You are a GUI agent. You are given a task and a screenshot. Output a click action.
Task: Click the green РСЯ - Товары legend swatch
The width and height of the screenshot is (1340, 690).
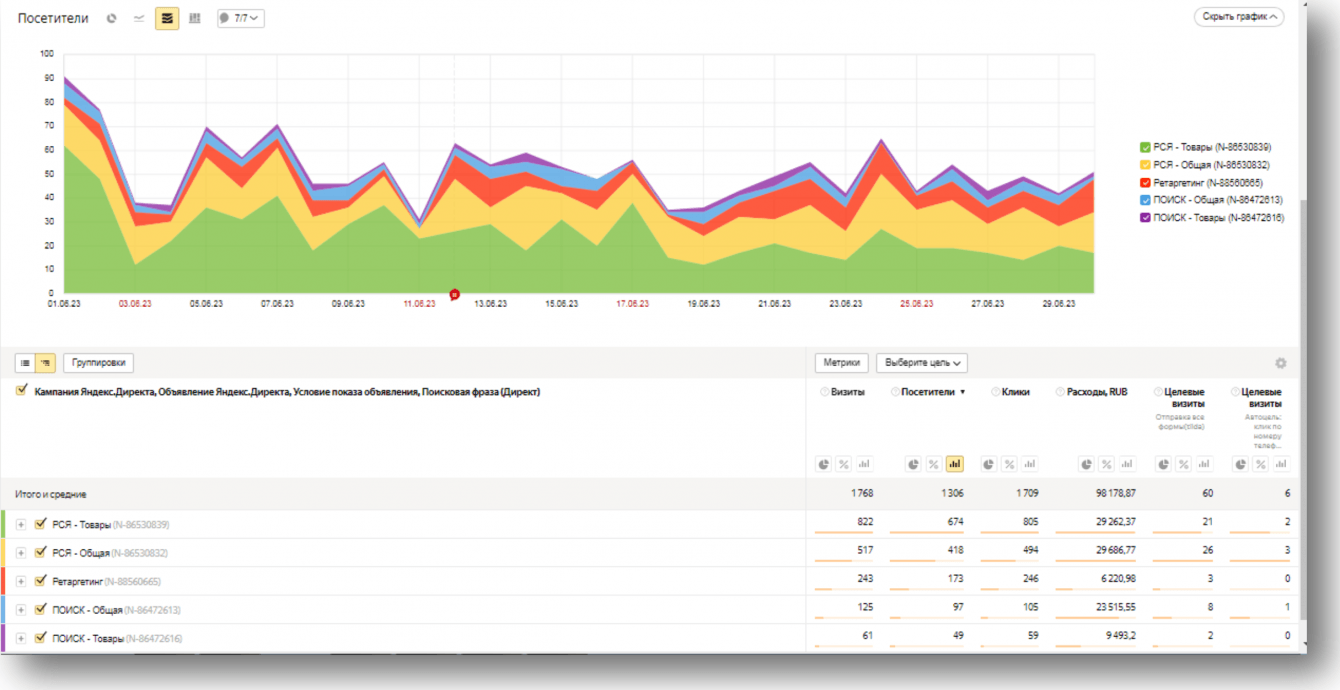1145,147
